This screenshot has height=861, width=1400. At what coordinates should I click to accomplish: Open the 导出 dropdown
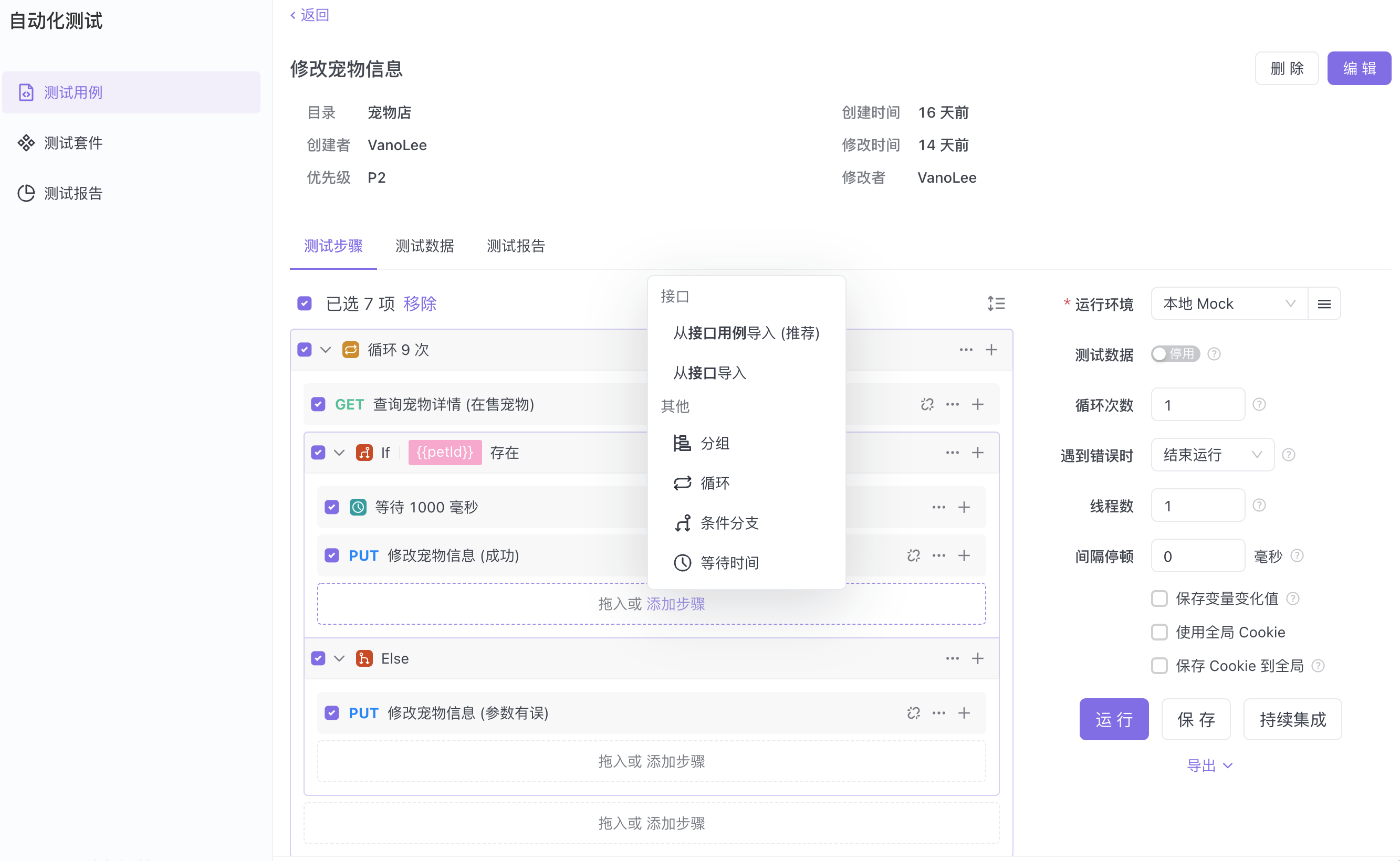pos(1209,766)
